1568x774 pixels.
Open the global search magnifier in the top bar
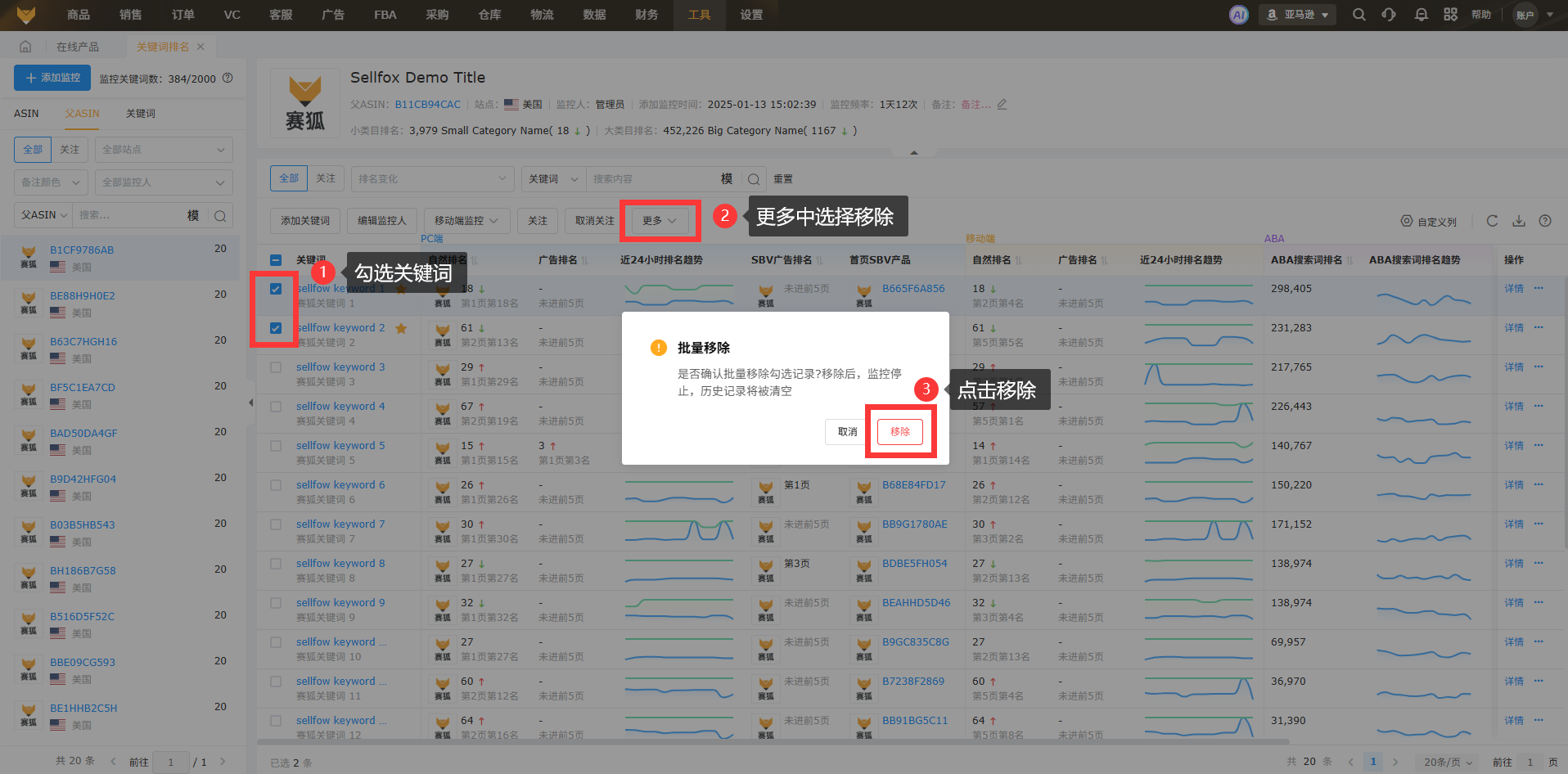click(1359, 15)
